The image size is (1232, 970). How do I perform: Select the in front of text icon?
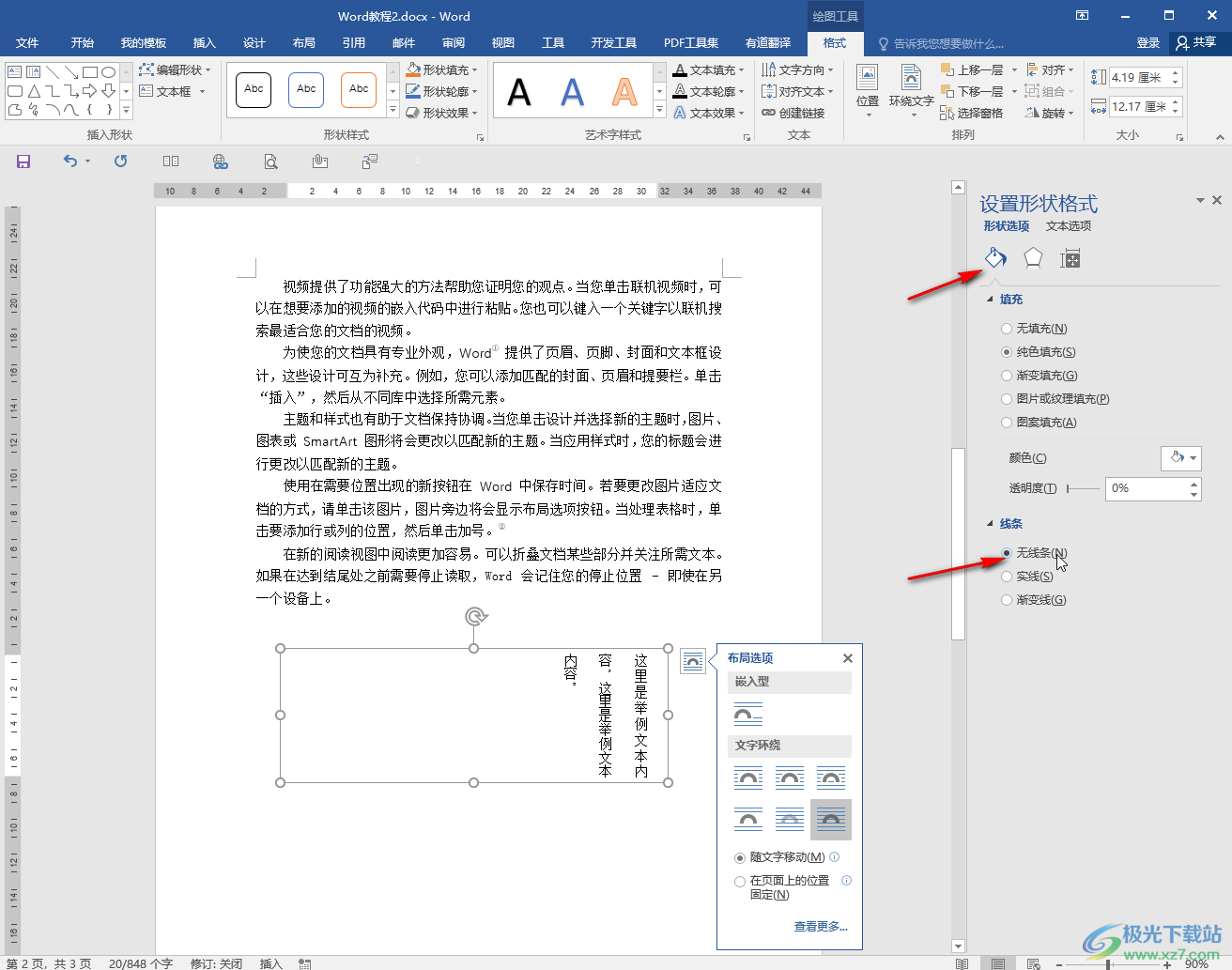tap(831, 820)
